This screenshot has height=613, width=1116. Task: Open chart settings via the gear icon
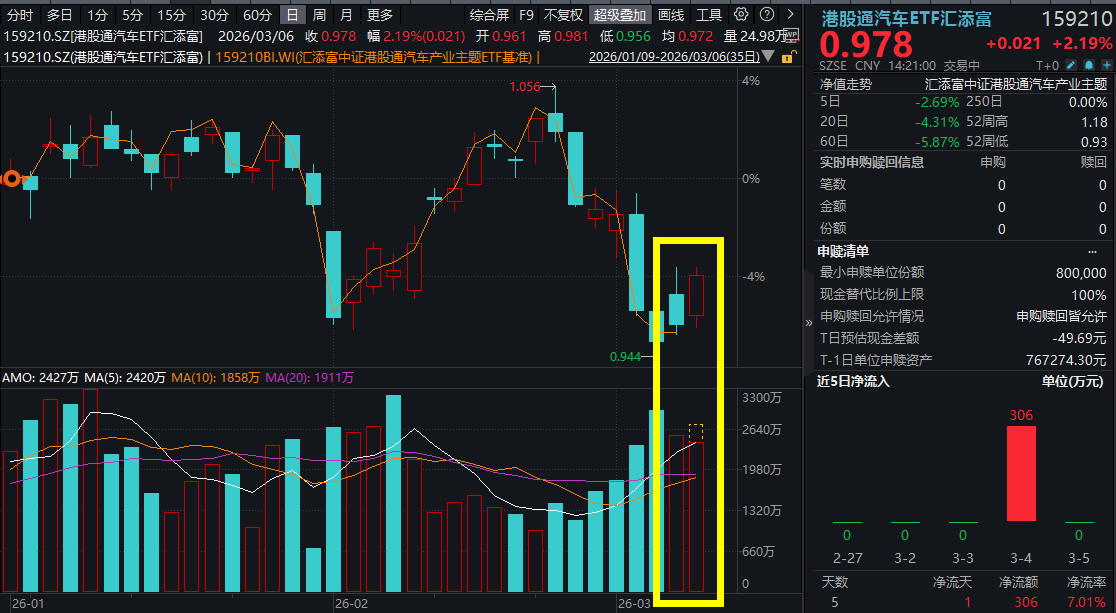click(x=741, y=15)
